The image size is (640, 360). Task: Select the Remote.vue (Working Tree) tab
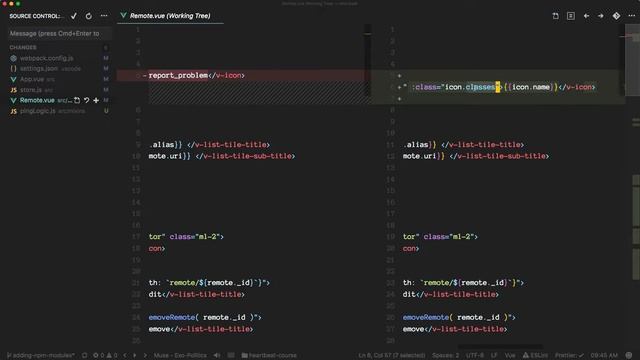pyautogui.click(x=170, y=16)
